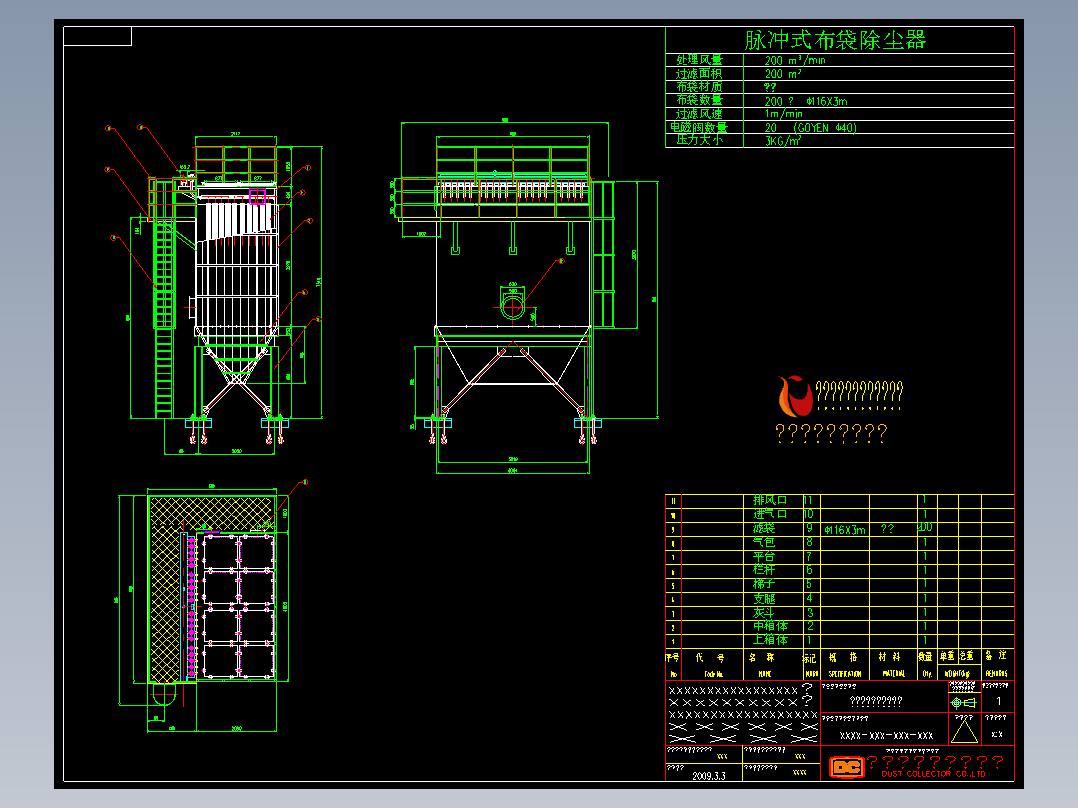1078x808 pixels.
Task: Click the yellow triangle symbol in title block
Action: 964,730
